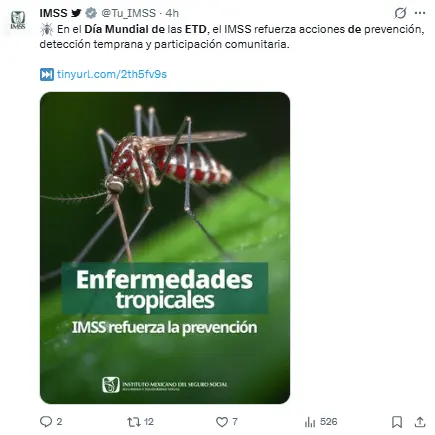Open the tinyurl.com/2th5fv9s link

click(111, 74)
